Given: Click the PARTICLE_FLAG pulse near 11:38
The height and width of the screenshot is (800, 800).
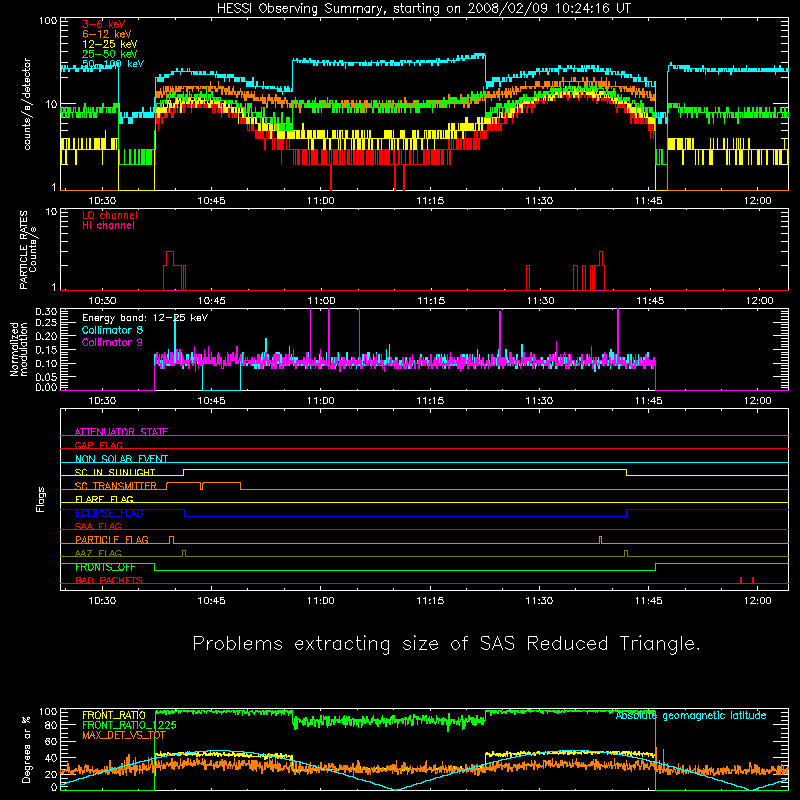Looking at the screenshot, I should 601,540.
